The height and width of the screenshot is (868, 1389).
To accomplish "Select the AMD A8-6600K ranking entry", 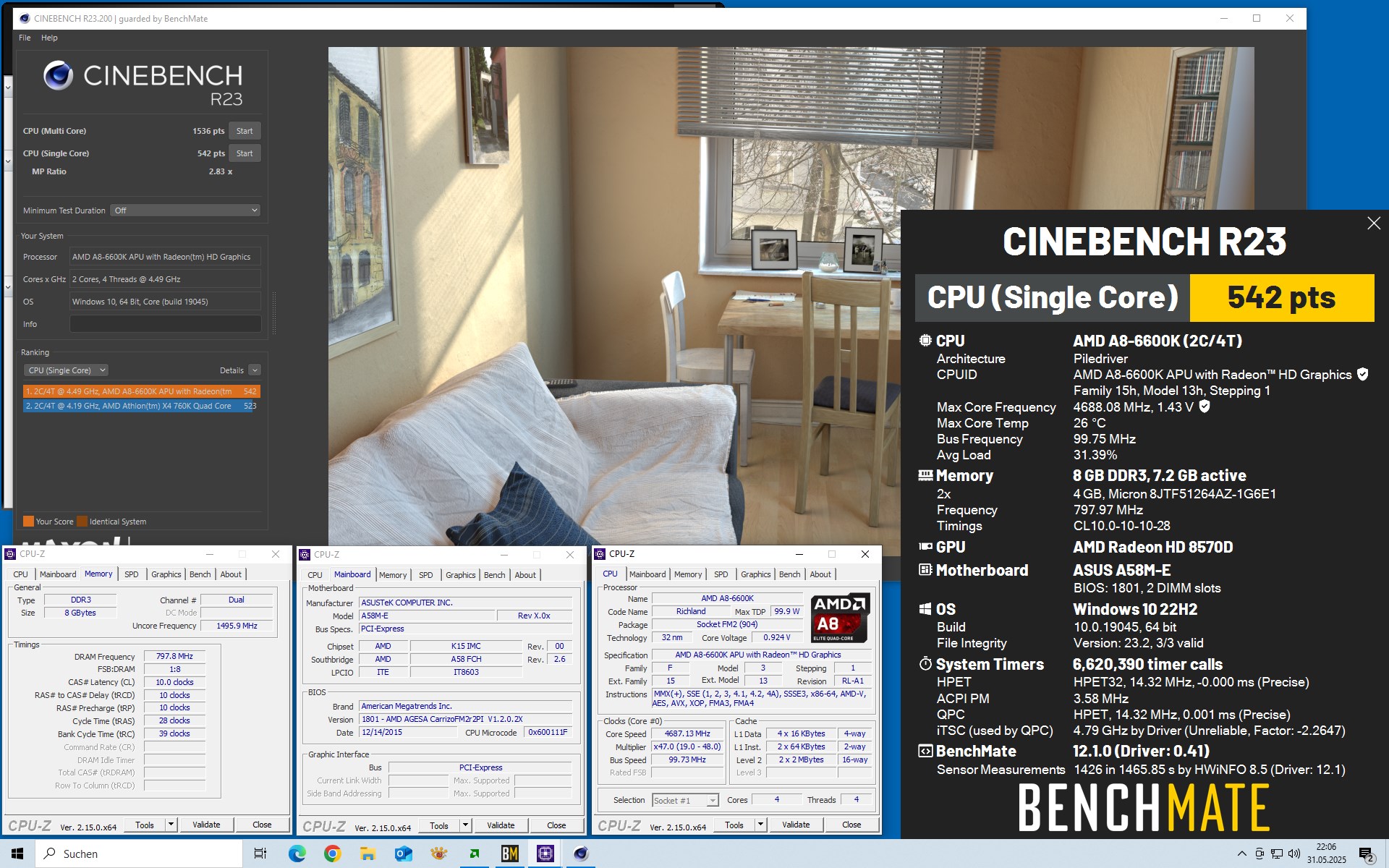I will point(141,391).
